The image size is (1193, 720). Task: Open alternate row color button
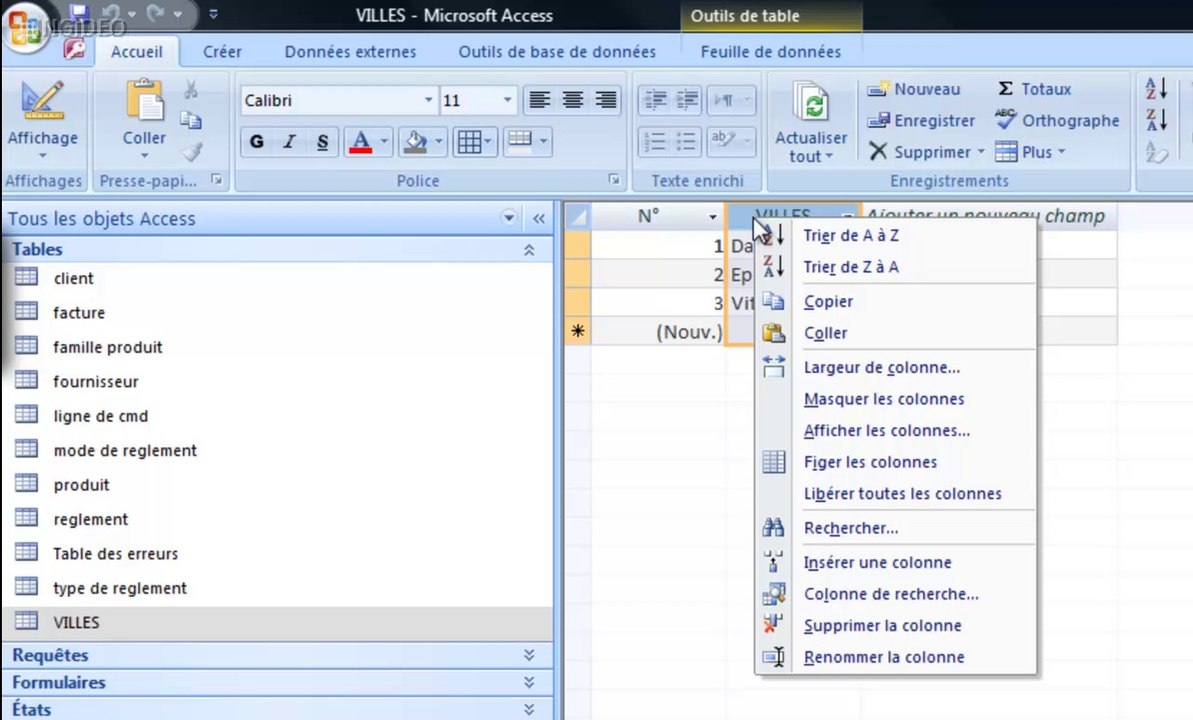[527, 142]
